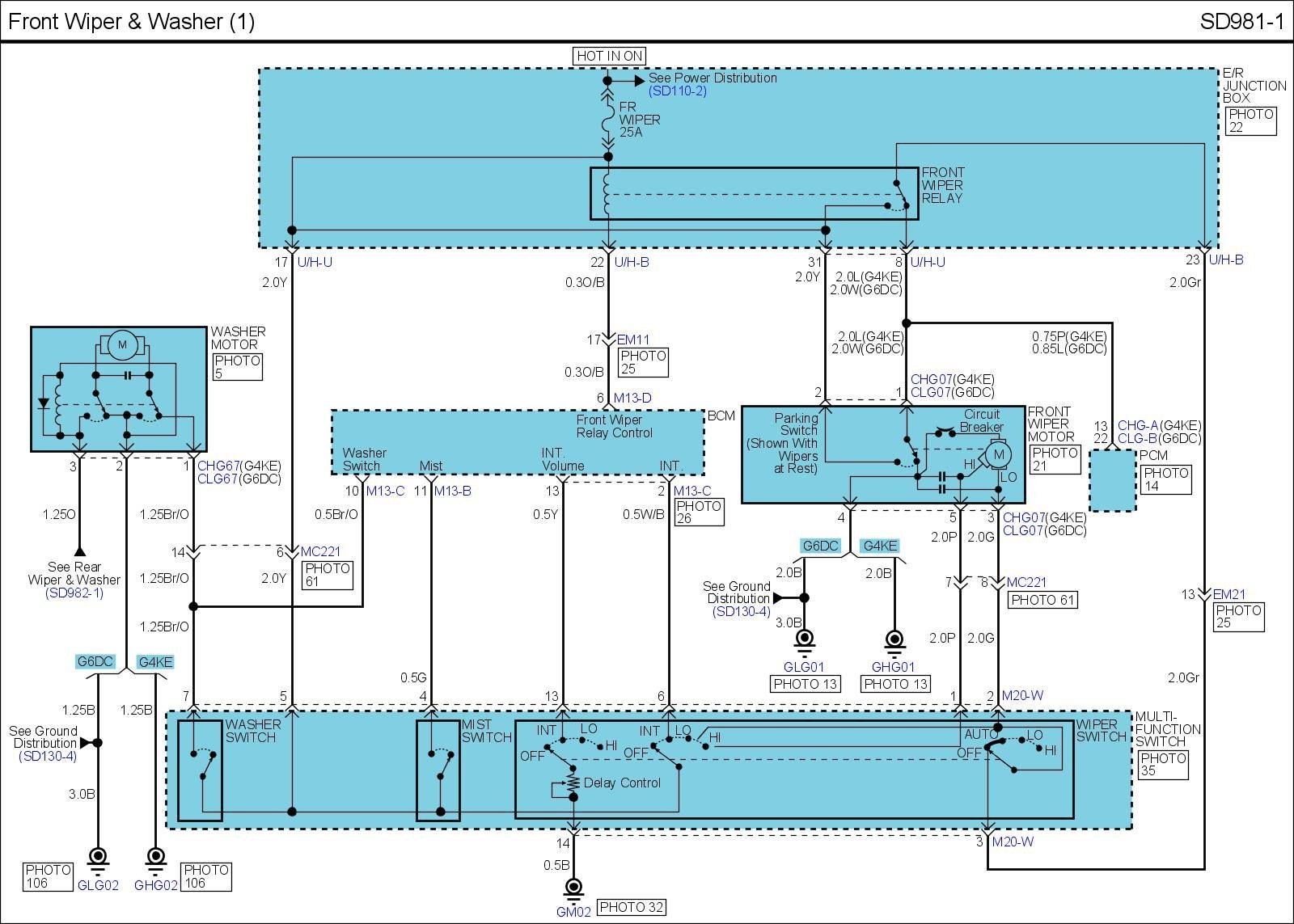Viewport: 1294px width, 924px height.
Task: Click the front wiper relay contact
Action: [896, 196]
